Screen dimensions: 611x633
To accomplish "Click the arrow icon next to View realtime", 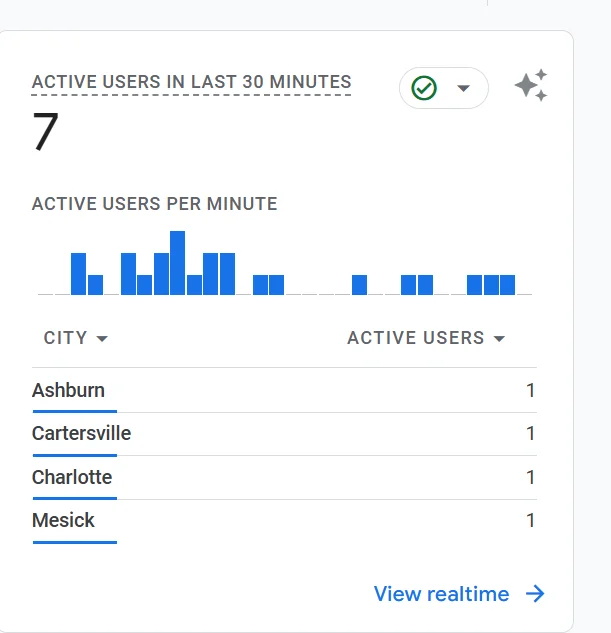I will [536, 594].
